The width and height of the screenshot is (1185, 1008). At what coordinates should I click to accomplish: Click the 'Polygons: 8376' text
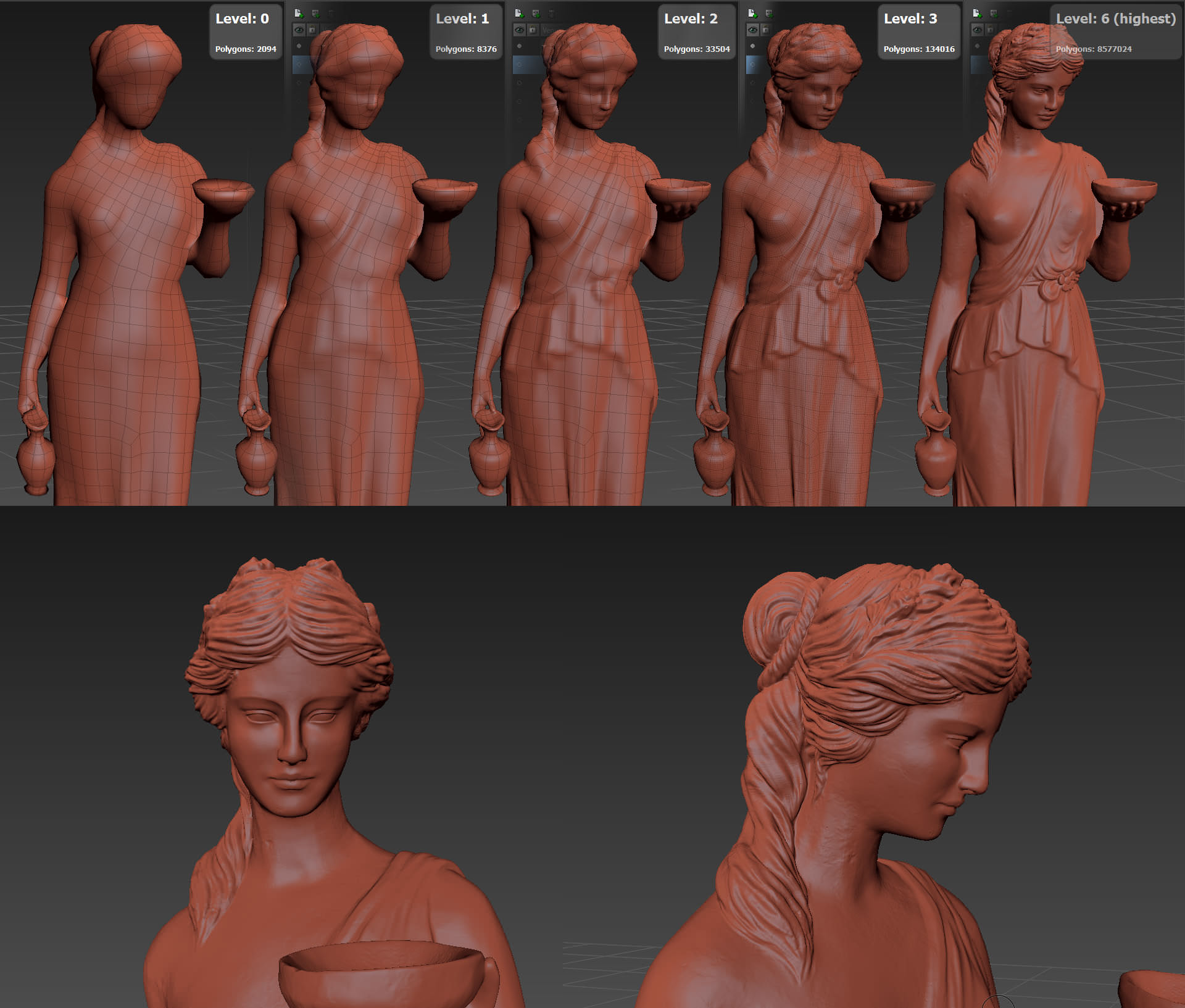pos(466,49)
